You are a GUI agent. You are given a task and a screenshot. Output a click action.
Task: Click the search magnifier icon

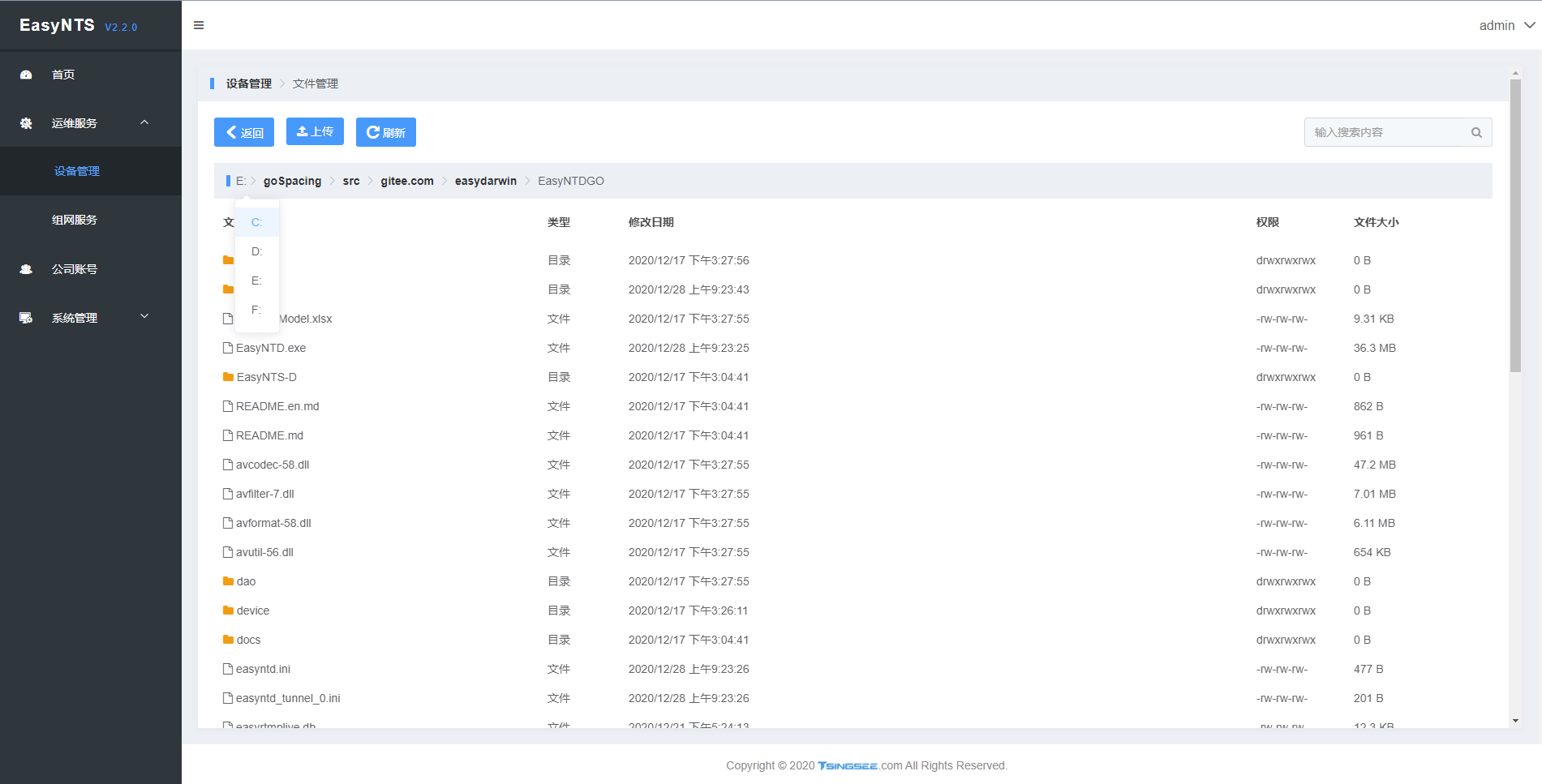[x=1476, y=132]
